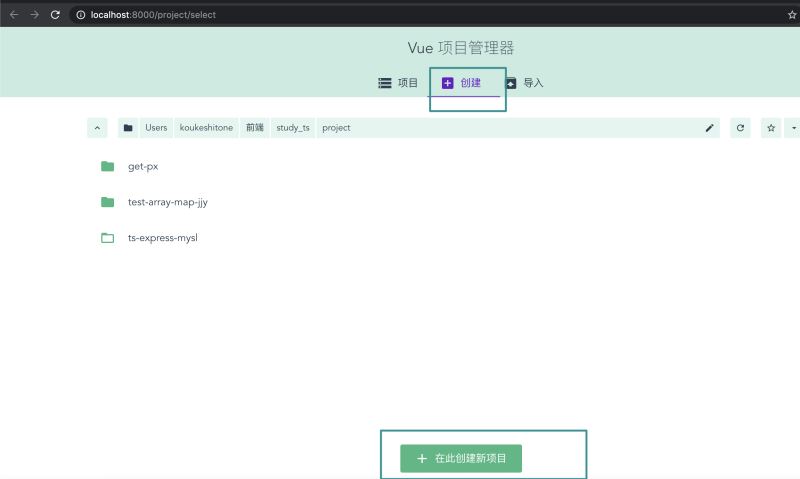Screen dimensions: 800x479
Task: Click the root folder icon in path
Action: [128, 128]
